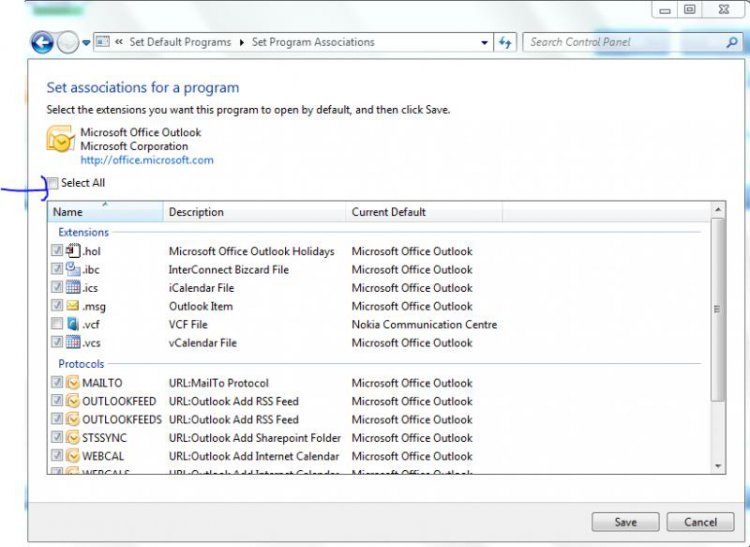Select the VCF File description text
The image size is (750, 547).
point(188,325)
